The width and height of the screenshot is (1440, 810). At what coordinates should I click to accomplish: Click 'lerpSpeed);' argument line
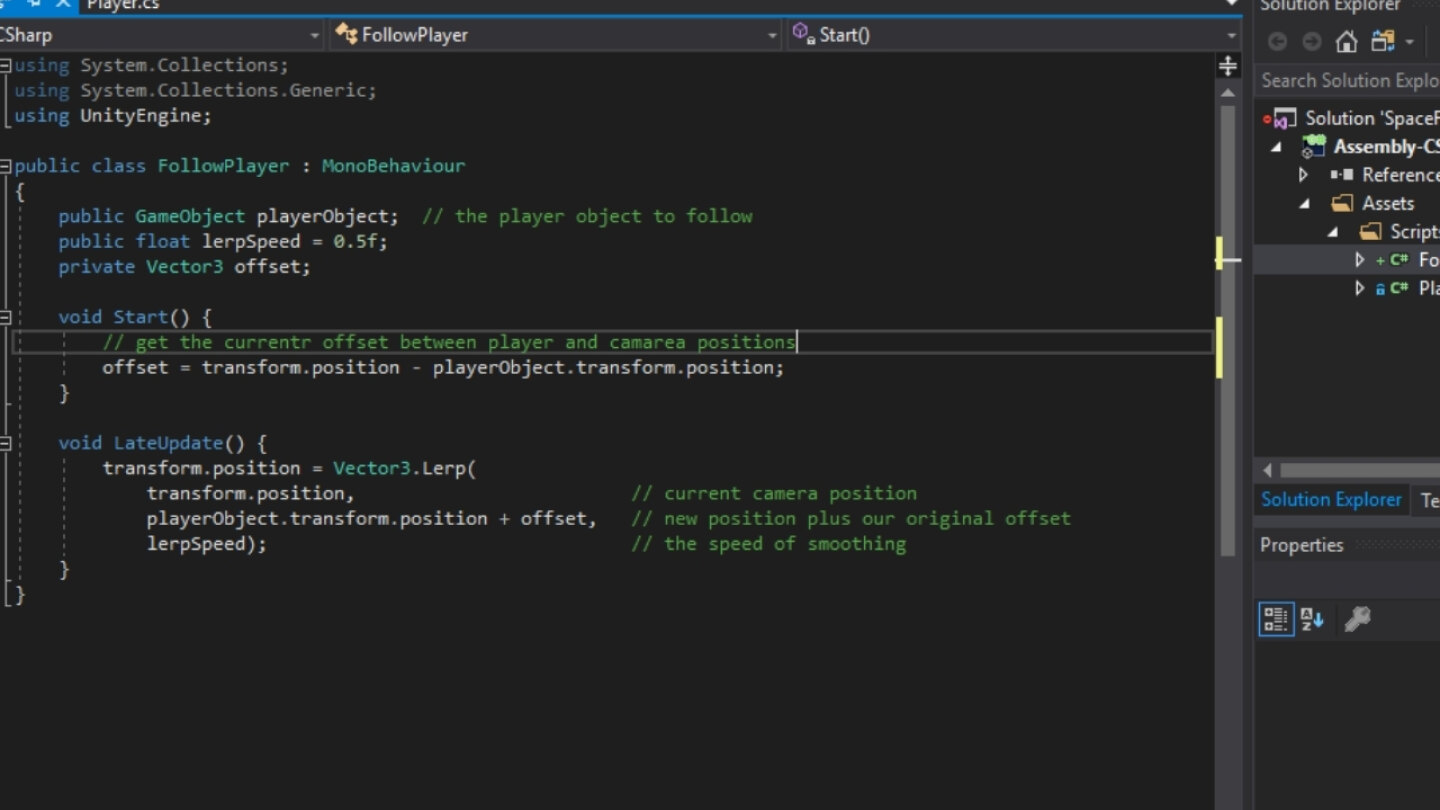[x=207, y=544]
